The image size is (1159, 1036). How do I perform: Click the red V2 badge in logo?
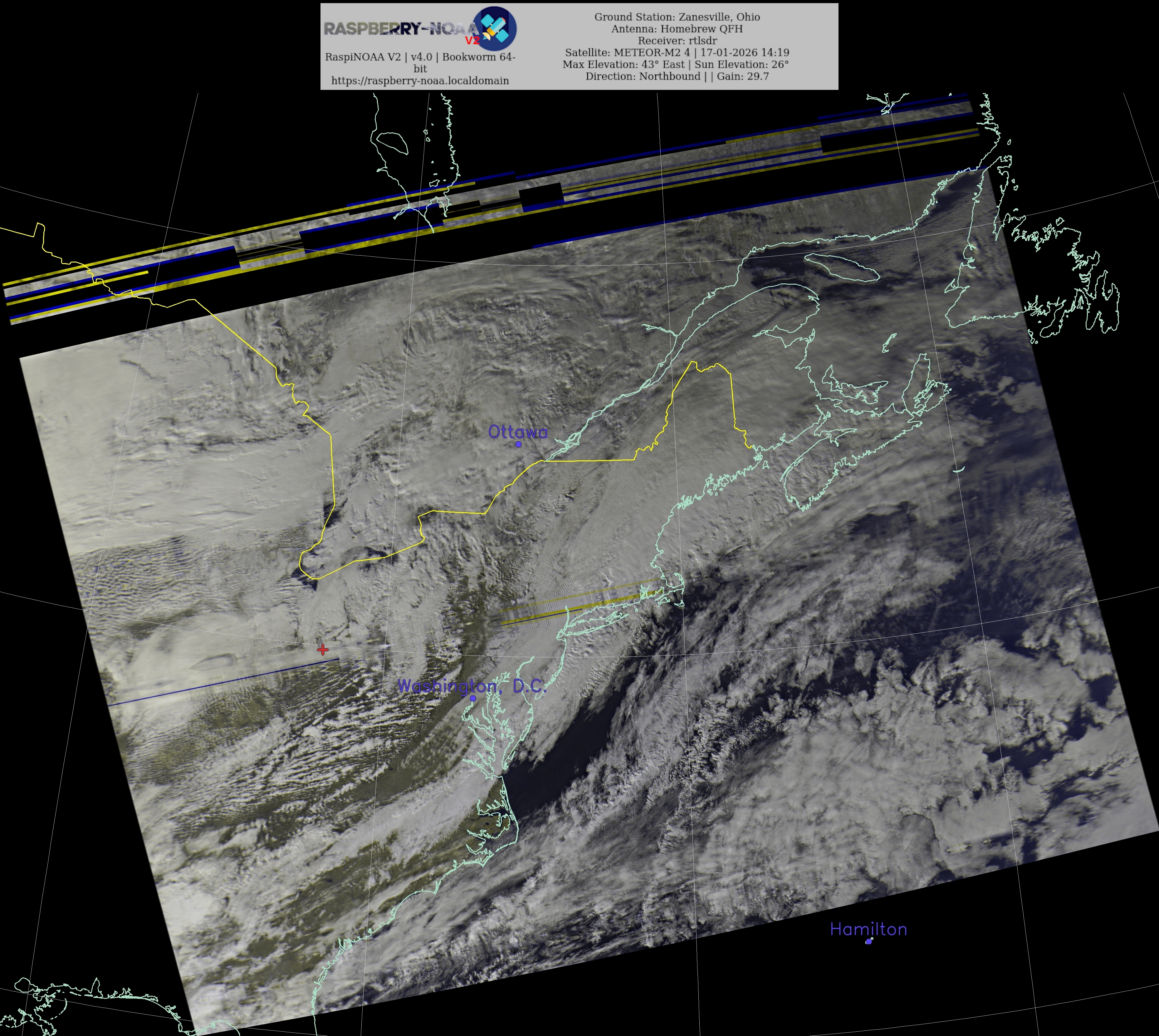472,40
